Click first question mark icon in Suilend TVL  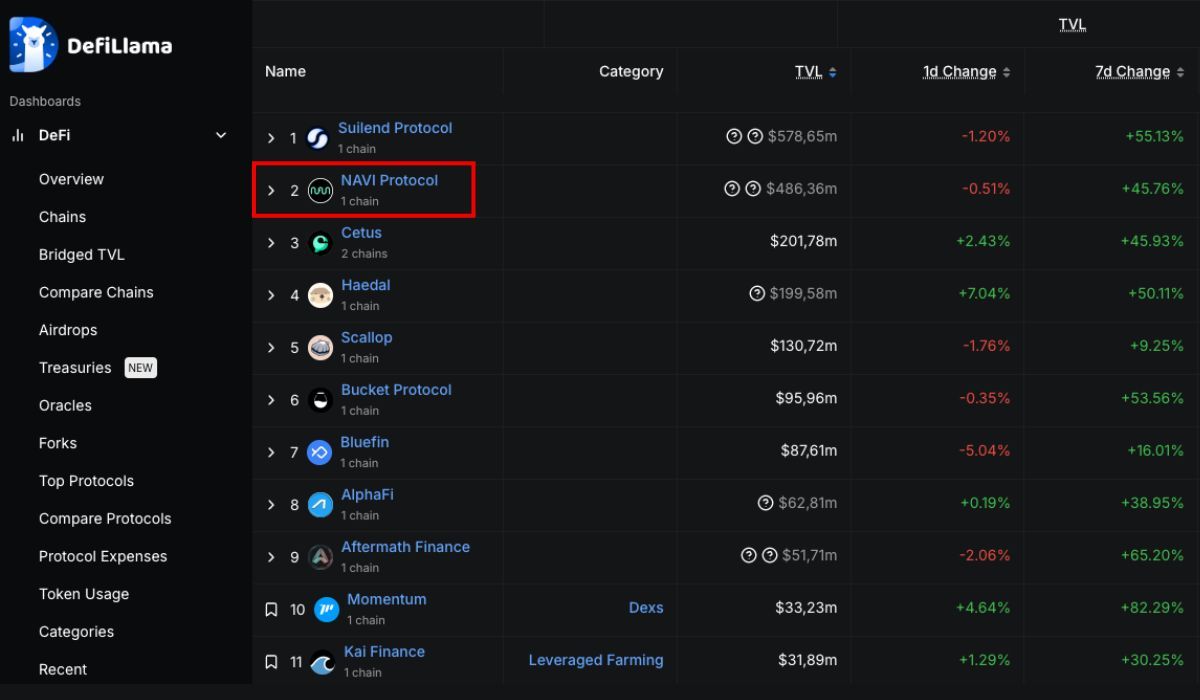point(734,136)
